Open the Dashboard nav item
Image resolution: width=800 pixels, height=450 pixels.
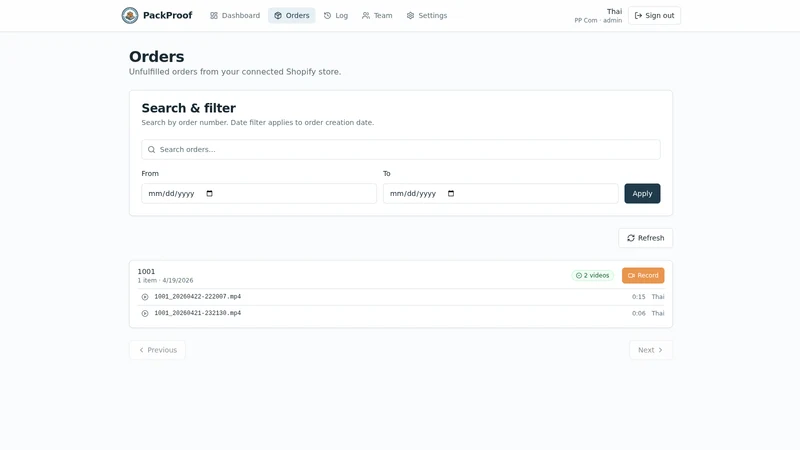tap(235, 15)
